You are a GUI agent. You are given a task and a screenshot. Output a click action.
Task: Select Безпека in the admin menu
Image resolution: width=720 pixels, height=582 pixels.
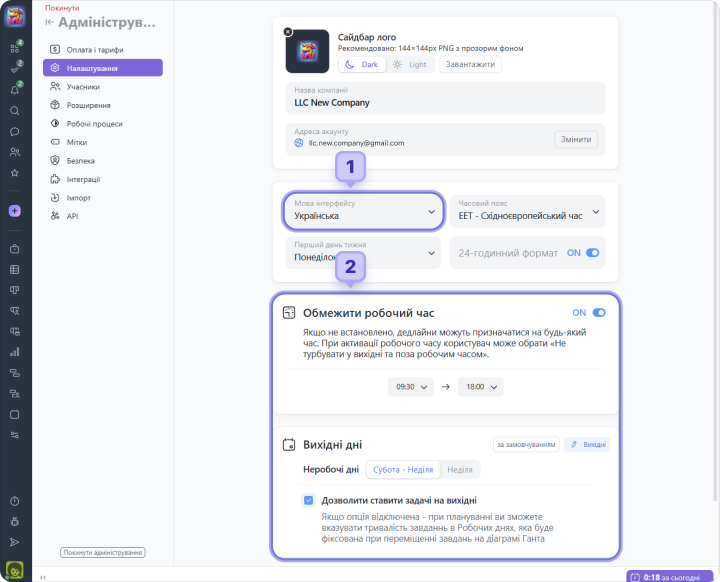coord(81,160)
